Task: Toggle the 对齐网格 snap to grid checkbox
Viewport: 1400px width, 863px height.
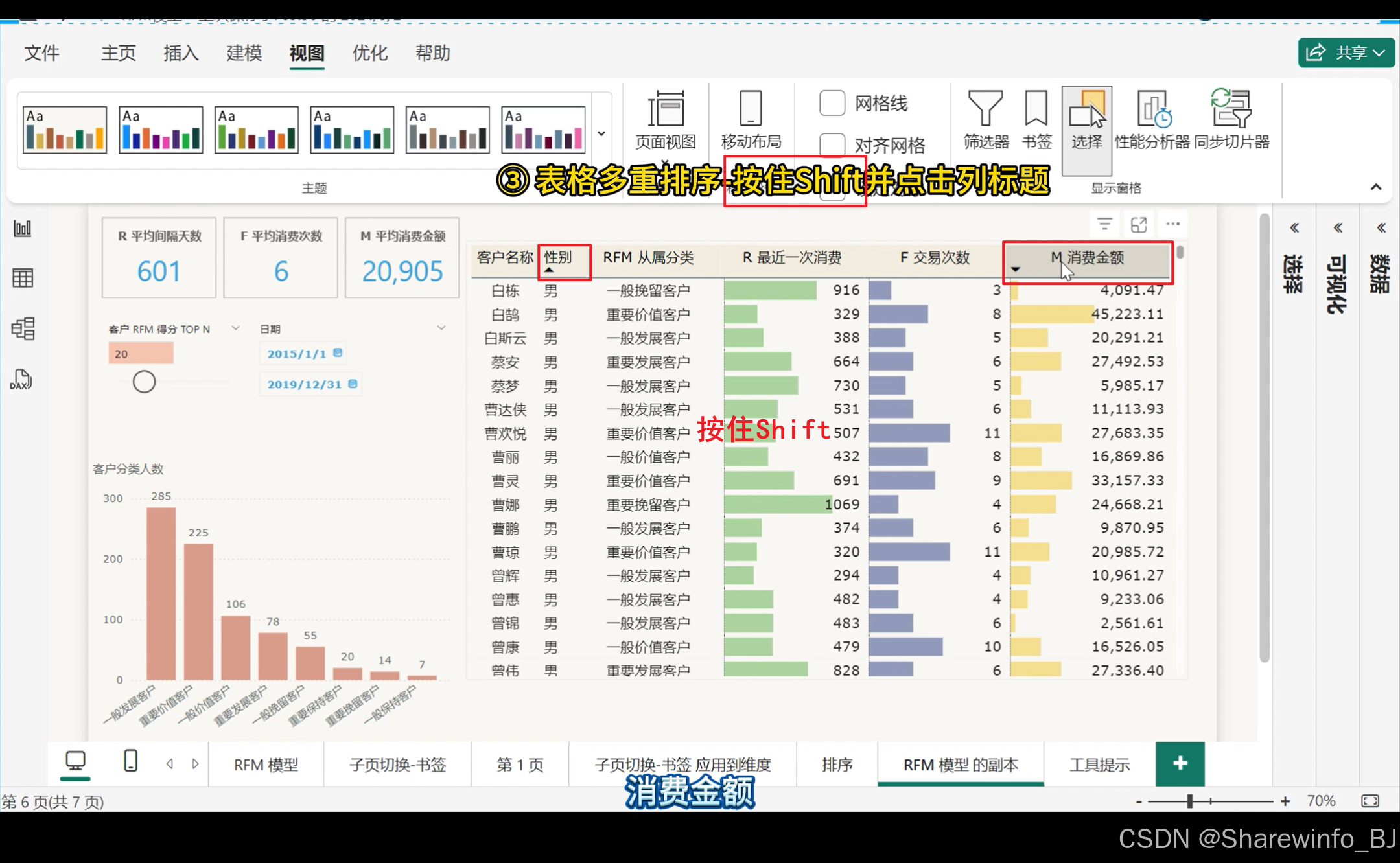Action: pyautogui.click(x=832, y=144)
